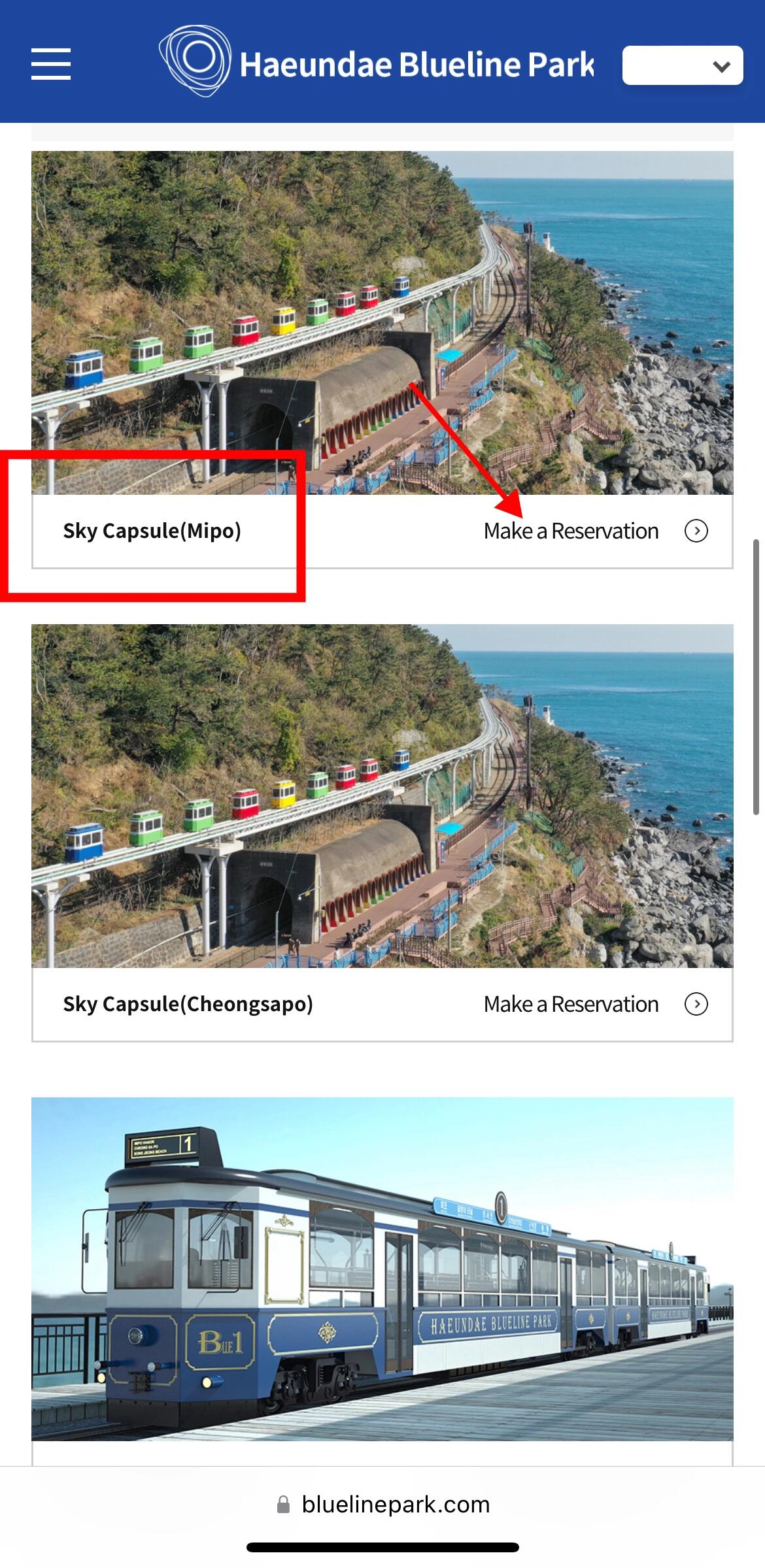Open the Sky Capsule(Cheongsapo) photo
This screenshot has width=765, height=1568.
[x=382, y=796]
